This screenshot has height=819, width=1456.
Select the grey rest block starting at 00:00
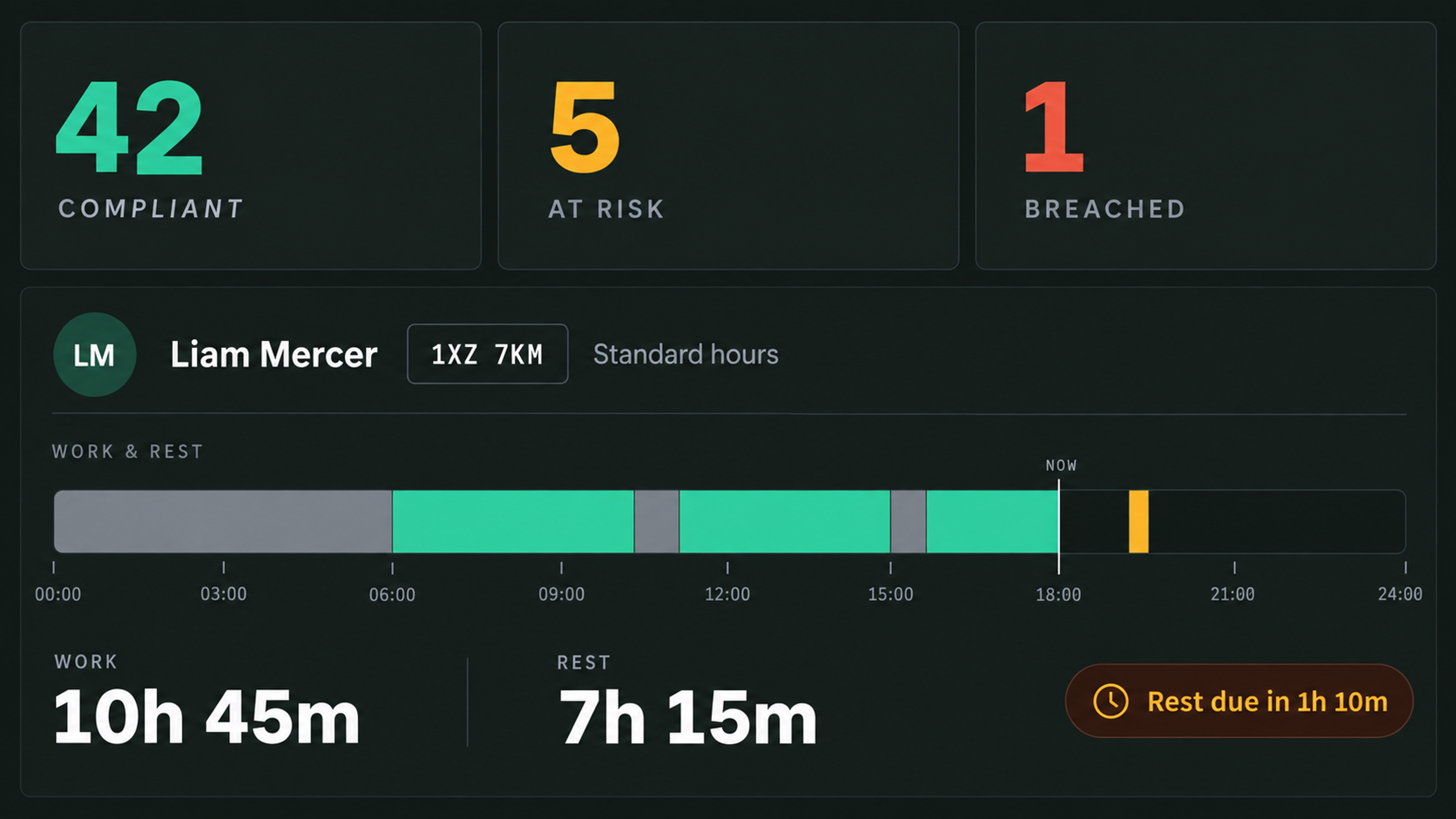[223, 522]
